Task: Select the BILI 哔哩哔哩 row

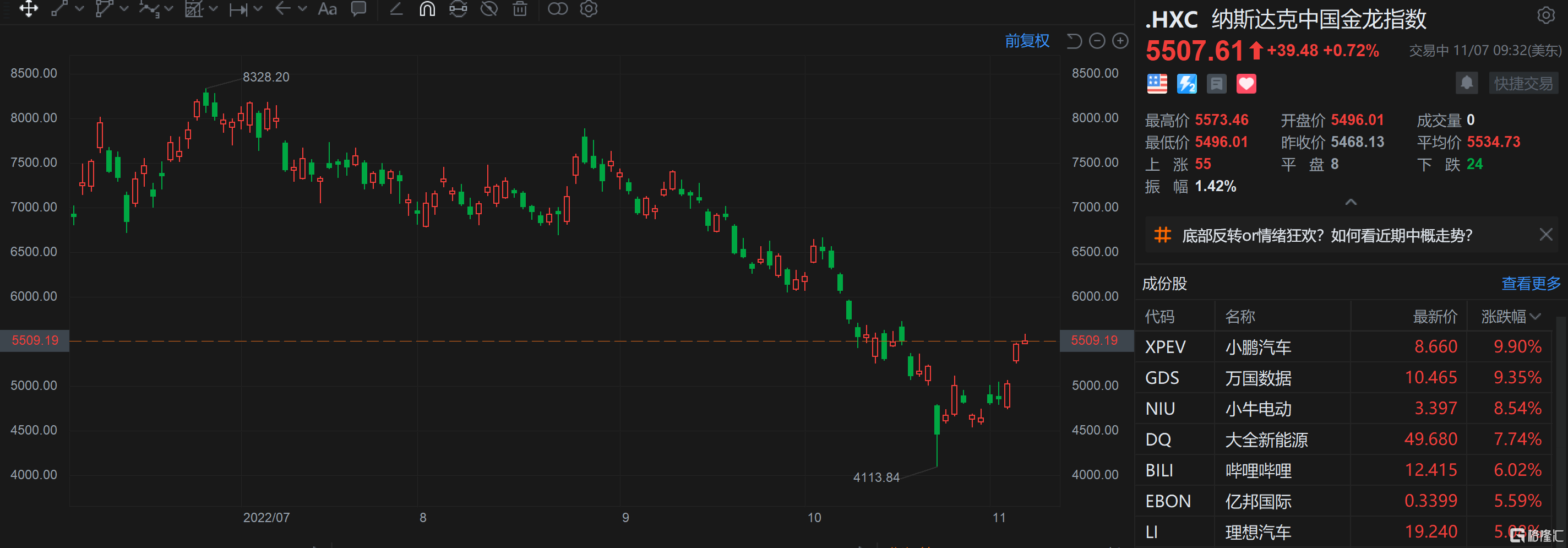Action: coord(1344,471)
